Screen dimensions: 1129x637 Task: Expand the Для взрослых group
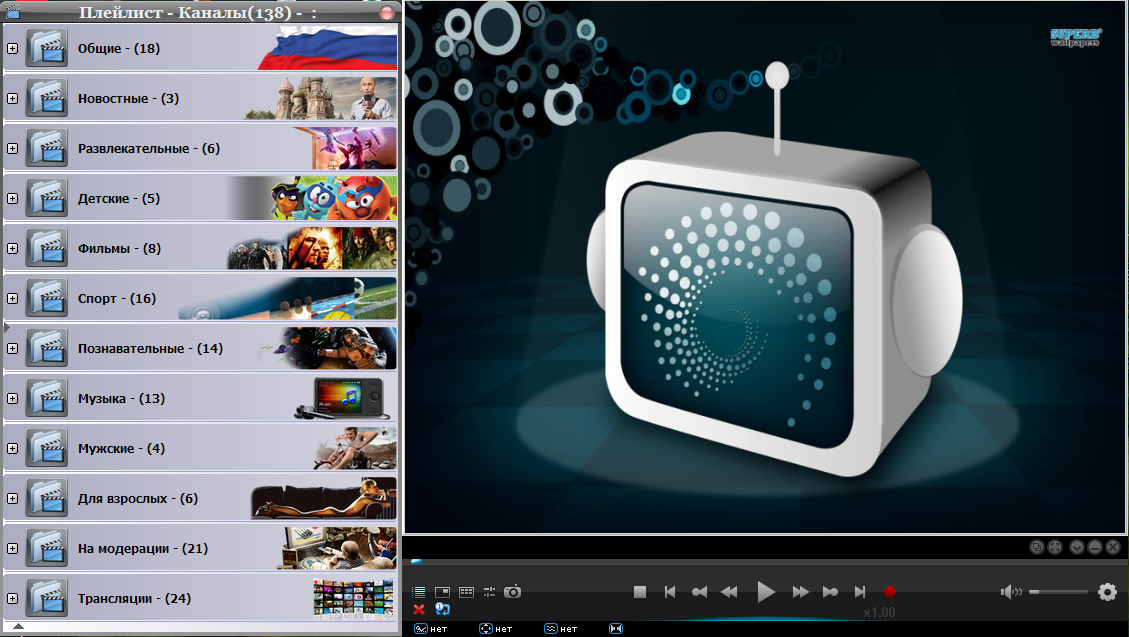12,498
